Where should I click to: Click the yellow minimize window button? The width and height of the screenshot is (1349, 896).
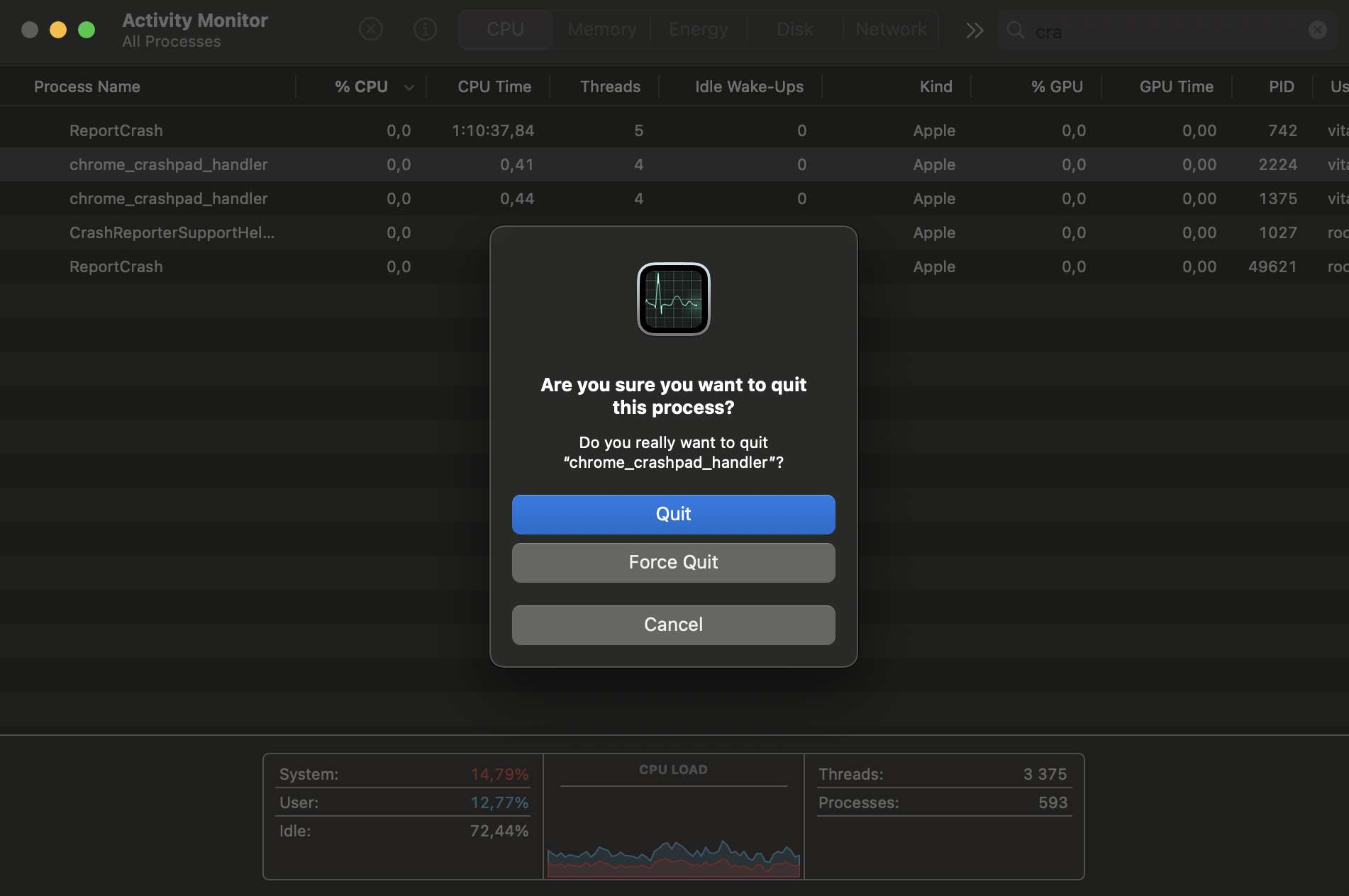click(x=58, y=30)
